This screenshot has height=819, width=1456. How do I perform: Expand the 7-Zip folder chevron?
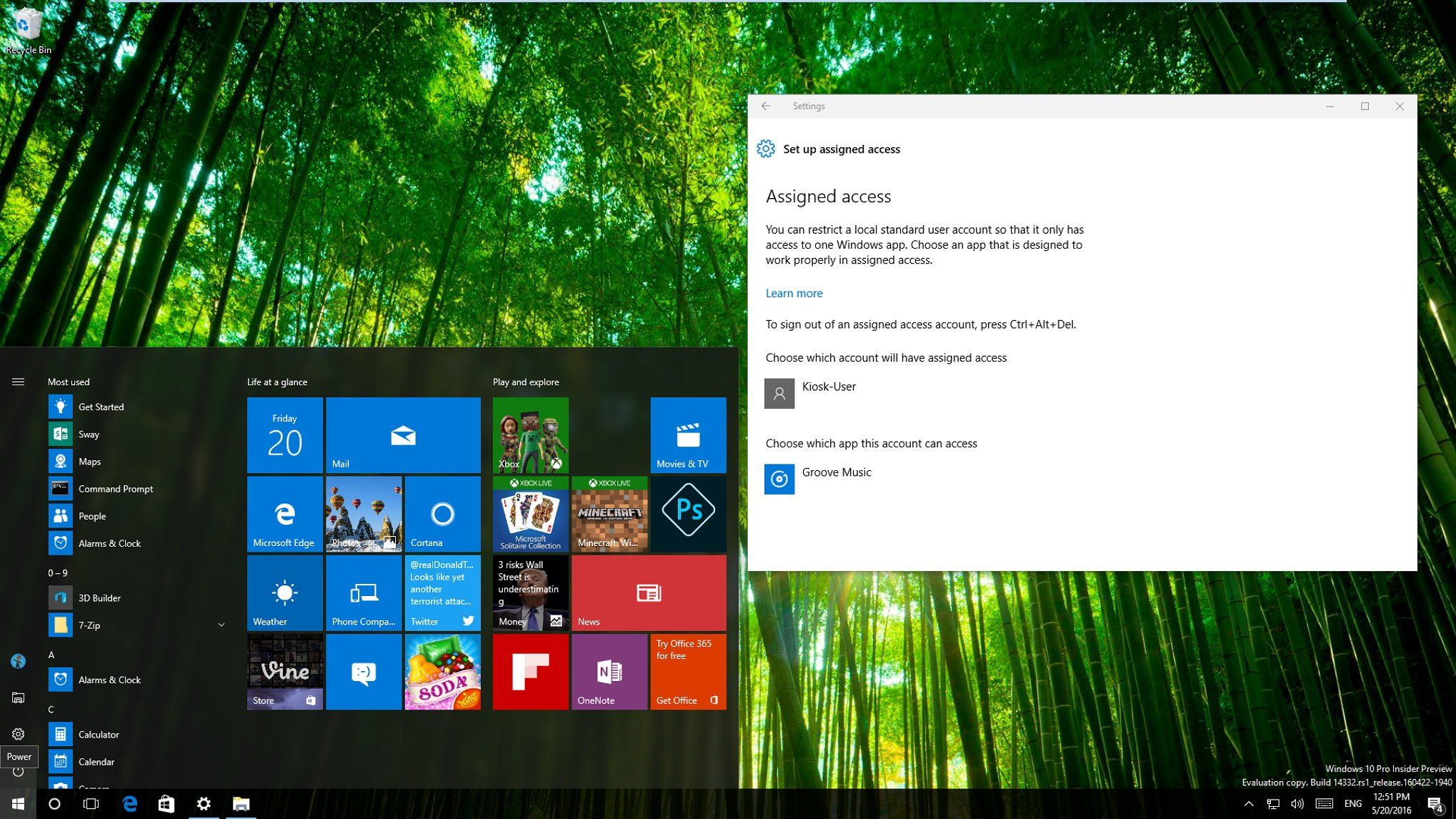tap(221, 625)
